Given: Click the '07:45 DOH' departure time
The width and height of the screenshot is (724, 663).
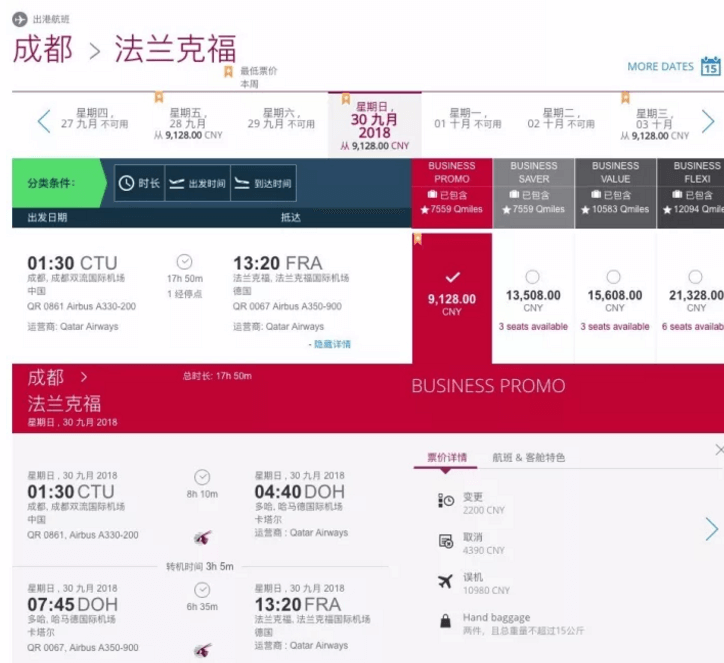Looking at the screenshot, I should click(72, 604).
